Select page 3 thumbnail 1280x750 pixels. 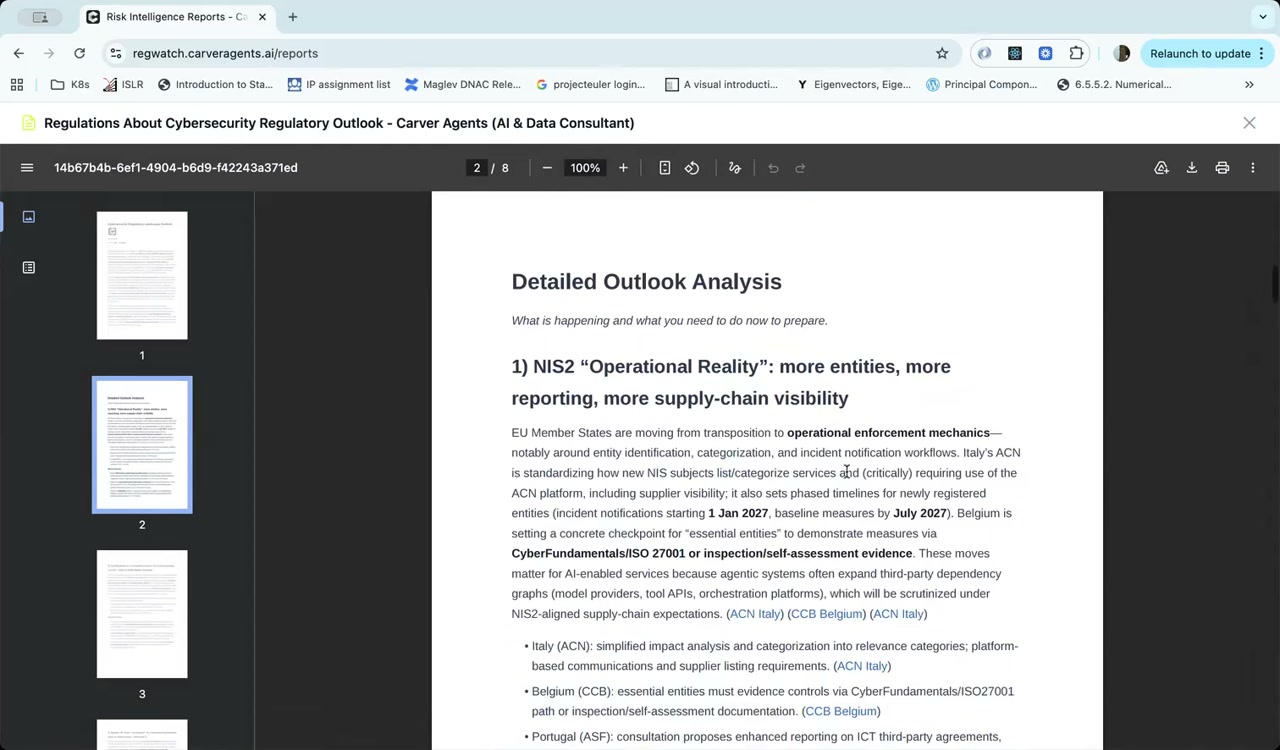[x=142, y=614]
